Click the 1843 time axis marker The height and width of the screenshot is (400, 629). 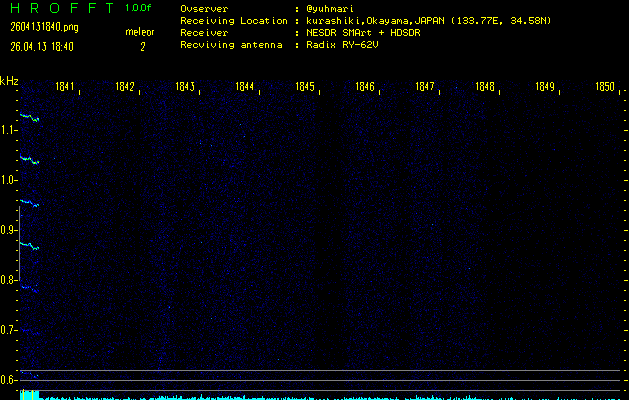[x=185, y=87]
